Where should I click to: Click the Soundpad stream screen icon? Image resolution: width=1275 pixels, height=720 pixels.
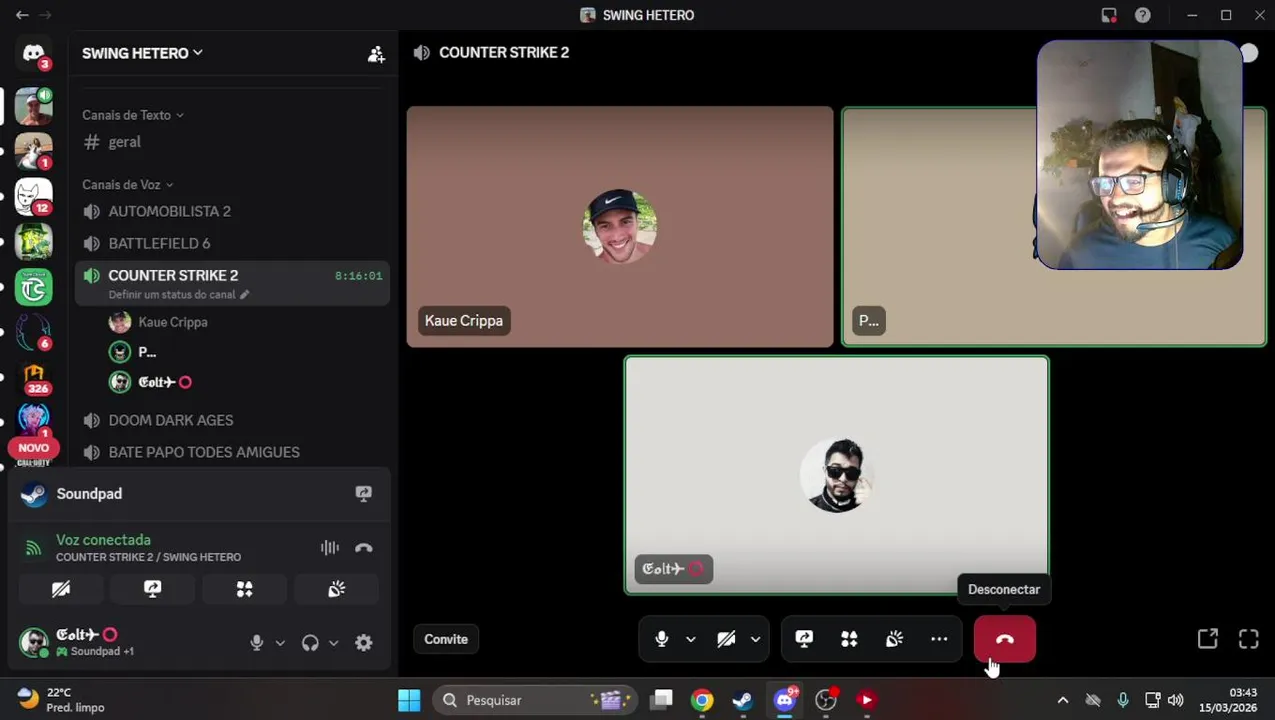point(363,494)
